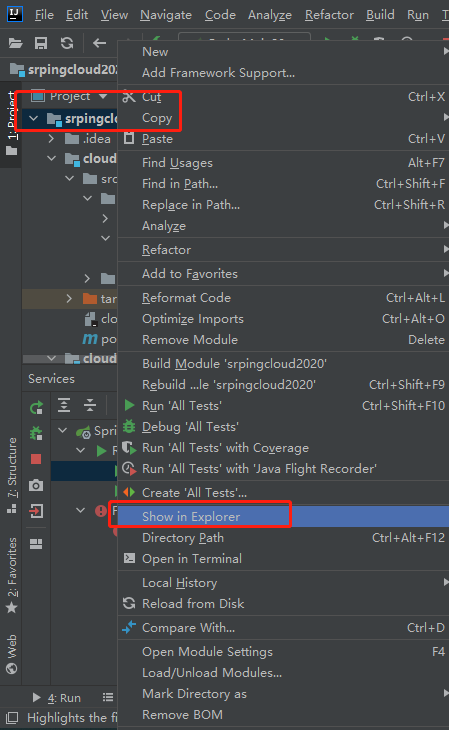Click the Create All Tests icon

[129, 493]
